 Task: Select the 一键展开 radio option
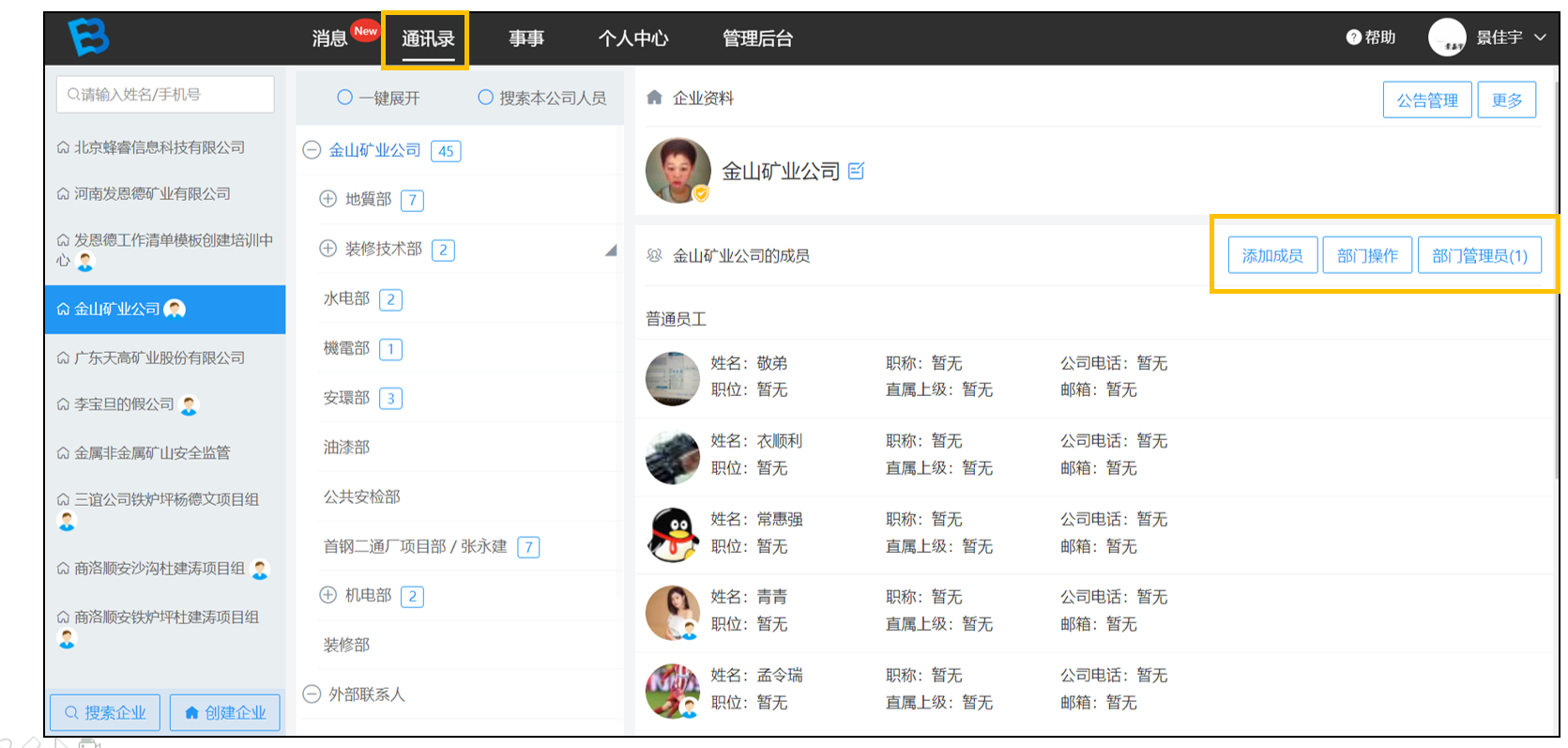coord(344,98)
